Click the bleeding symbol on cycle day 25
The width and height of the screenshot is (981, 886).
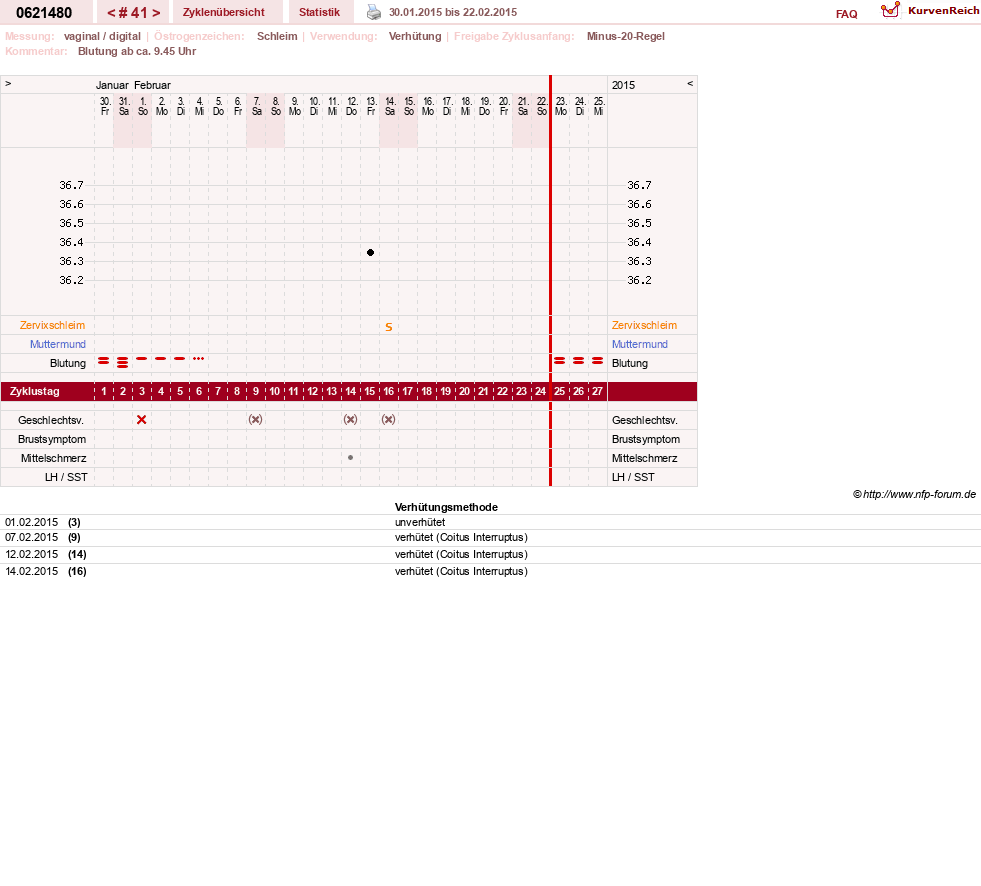click(560, 361)
